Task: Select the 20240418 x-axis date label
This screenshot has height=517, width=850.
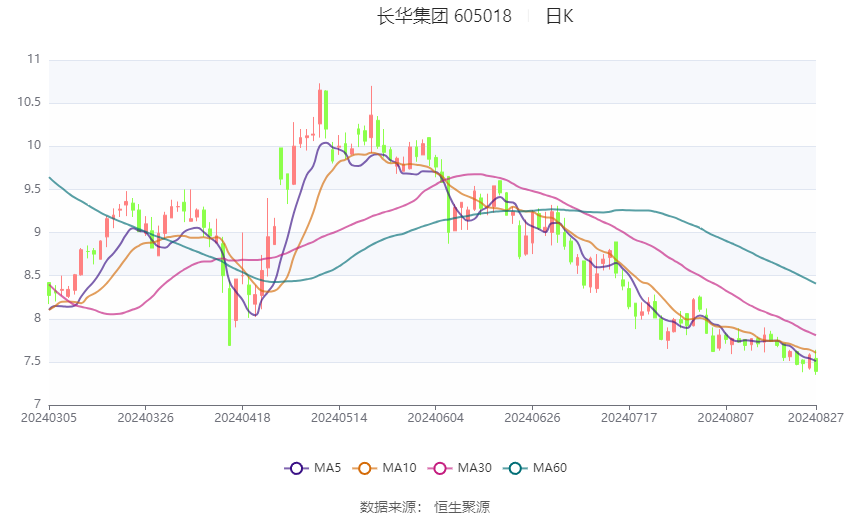Action: (242, 418)
